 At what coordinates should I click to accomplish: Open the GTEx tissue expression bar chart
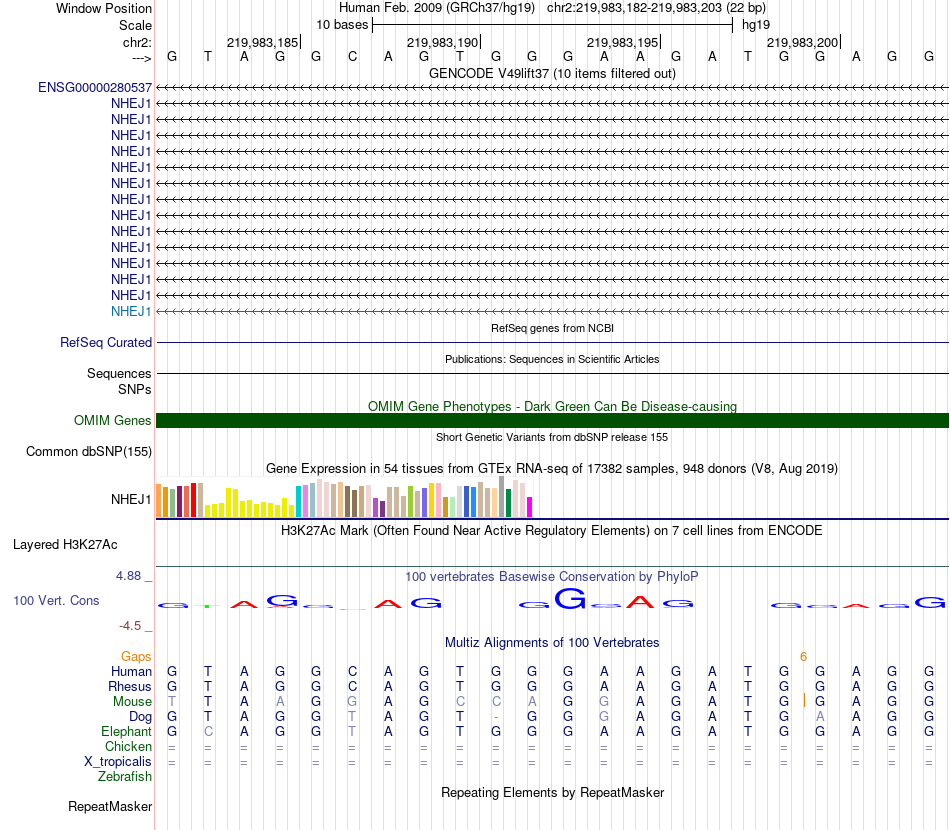click(x=344, y=497)
